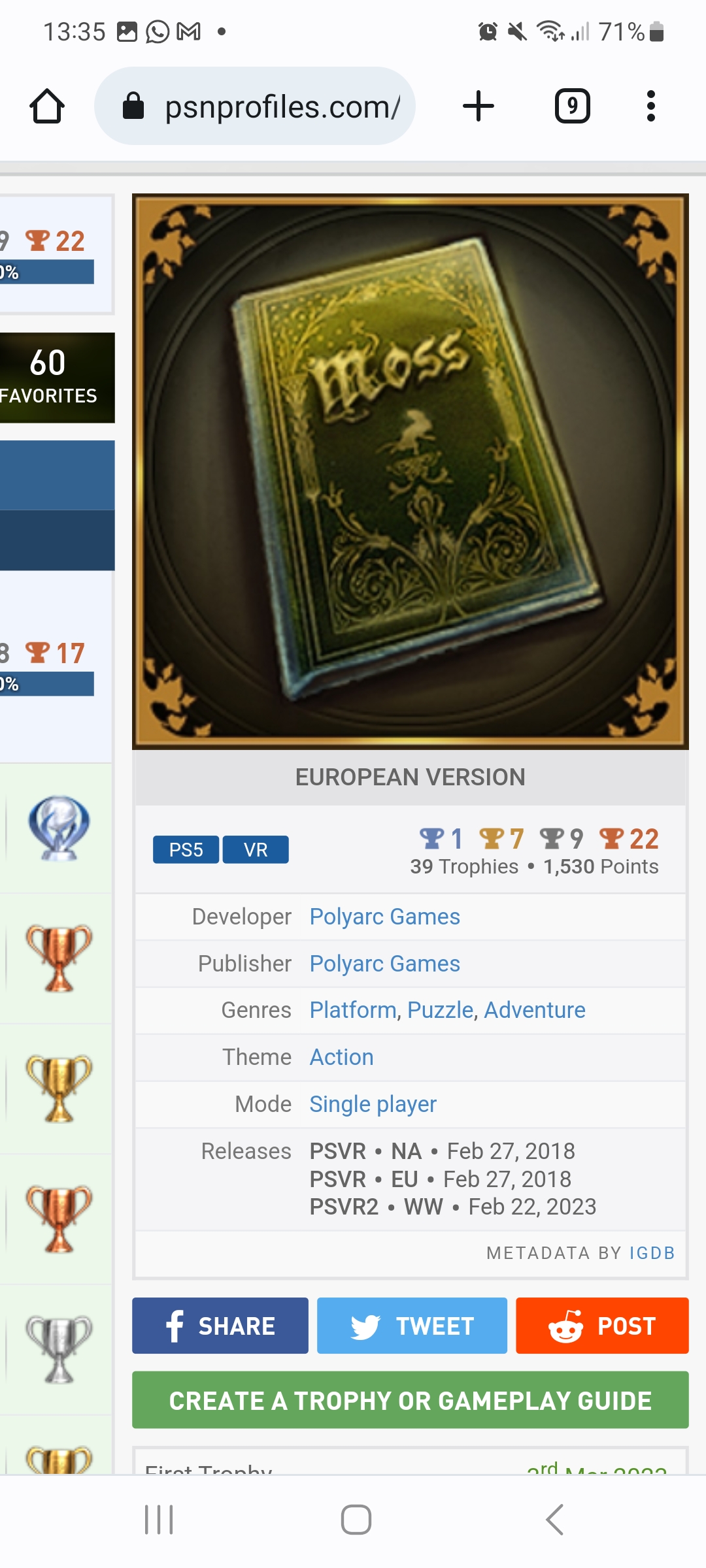Open the Single player mode link
This screenshot has height=1568, width=706.
click(x=373, y=1104)
